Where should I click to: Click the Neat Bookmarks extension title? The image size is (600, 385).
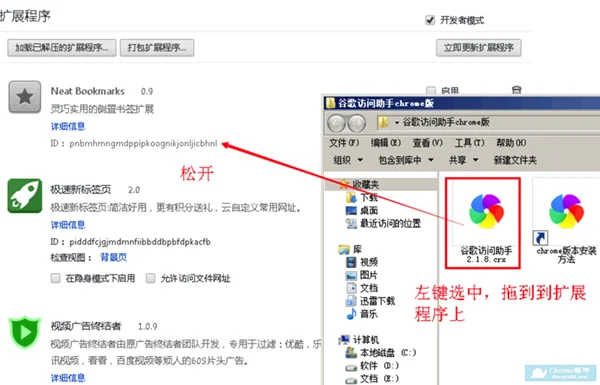(88, 91)
